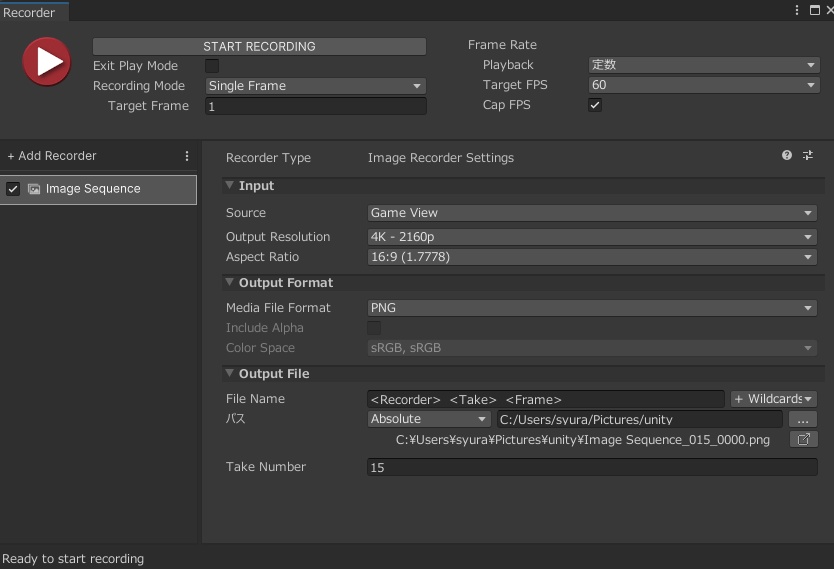
Task: Enable the Exit Play Mode checkbox
Action: [x=212, y=66]
